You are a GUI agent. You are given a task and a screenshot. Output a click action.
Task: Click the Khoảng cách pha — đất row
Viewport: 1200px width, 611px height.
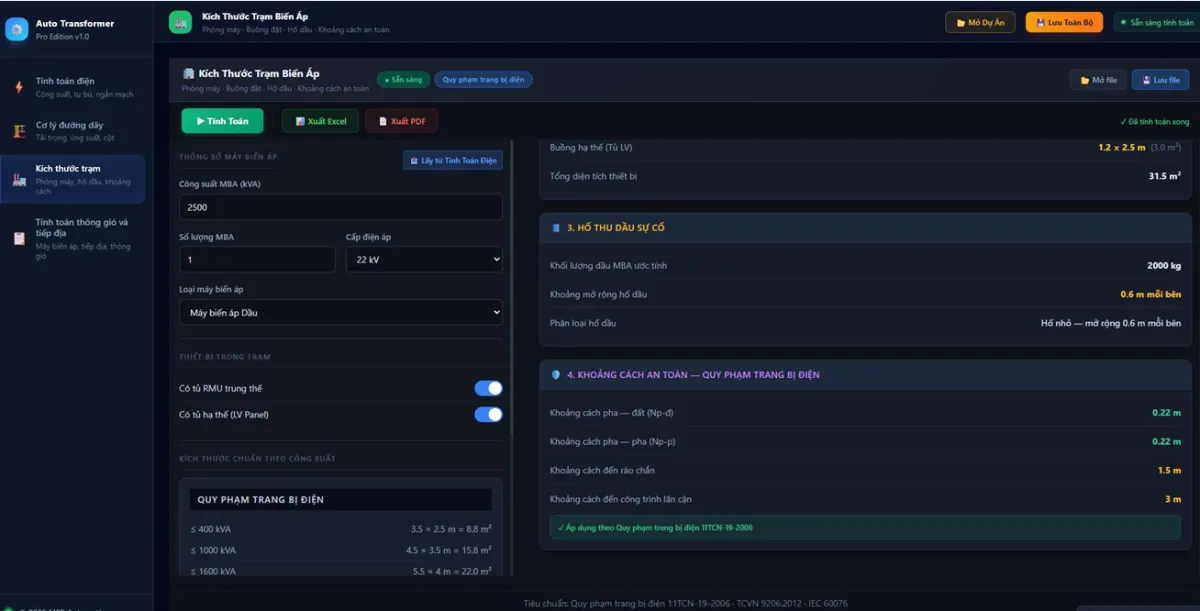tap(865, 412)
